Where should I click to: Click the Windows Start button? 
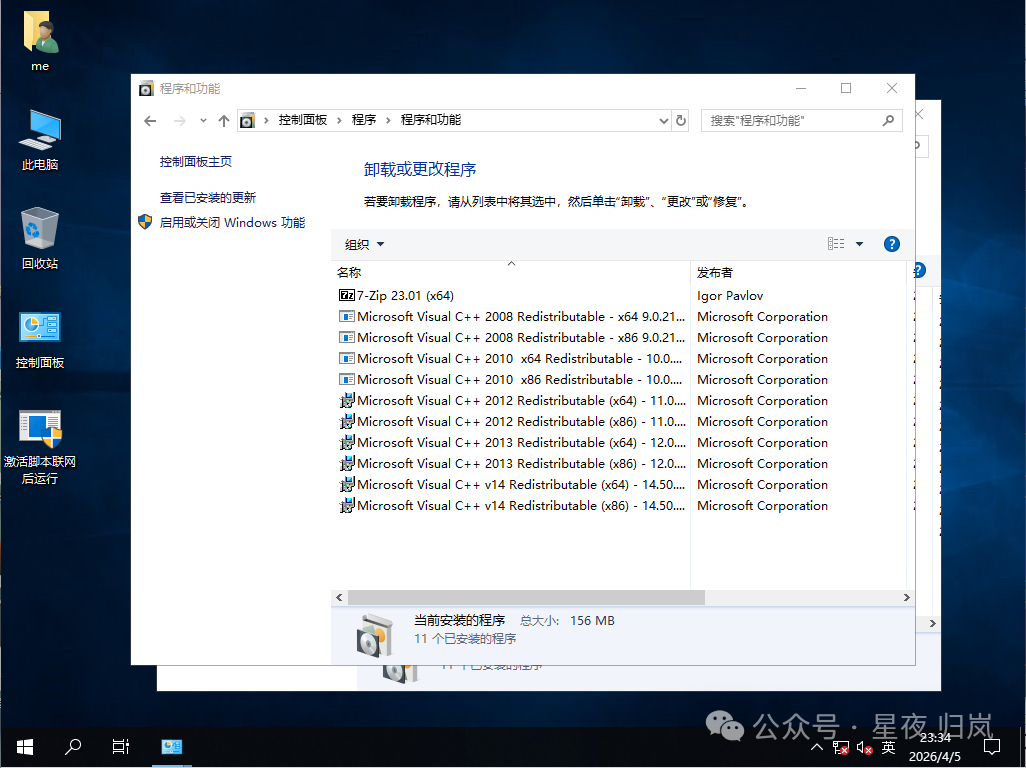pos(23,747)
